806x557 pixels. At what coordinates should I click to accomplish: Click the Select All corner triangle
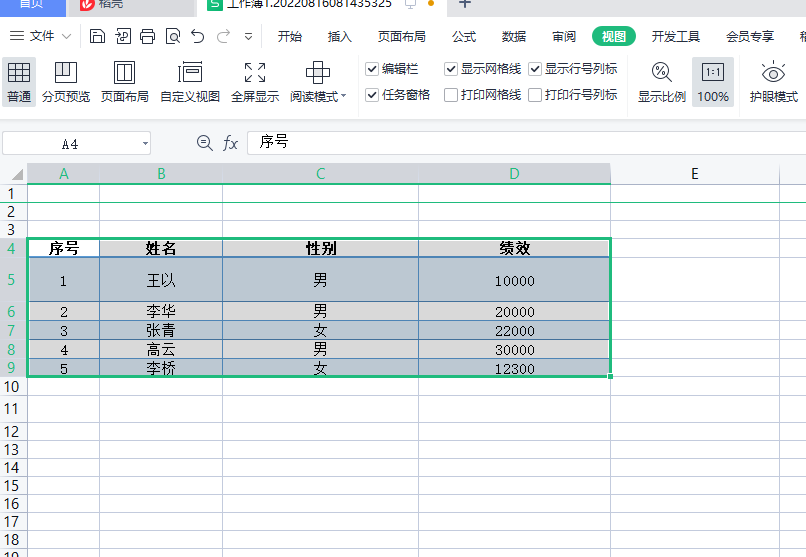[16, 174]
